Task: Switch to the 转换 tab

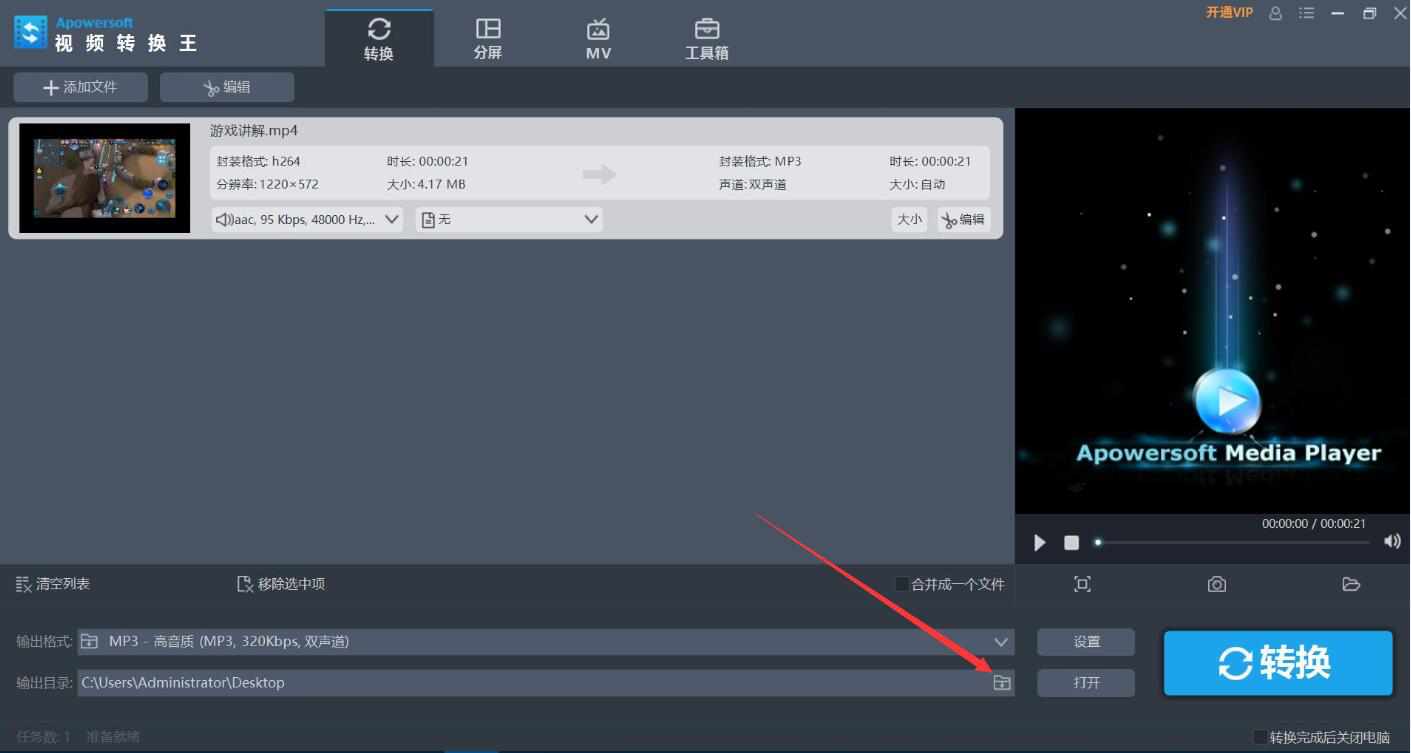Action: pyautogui.click(x=379, y=39)
